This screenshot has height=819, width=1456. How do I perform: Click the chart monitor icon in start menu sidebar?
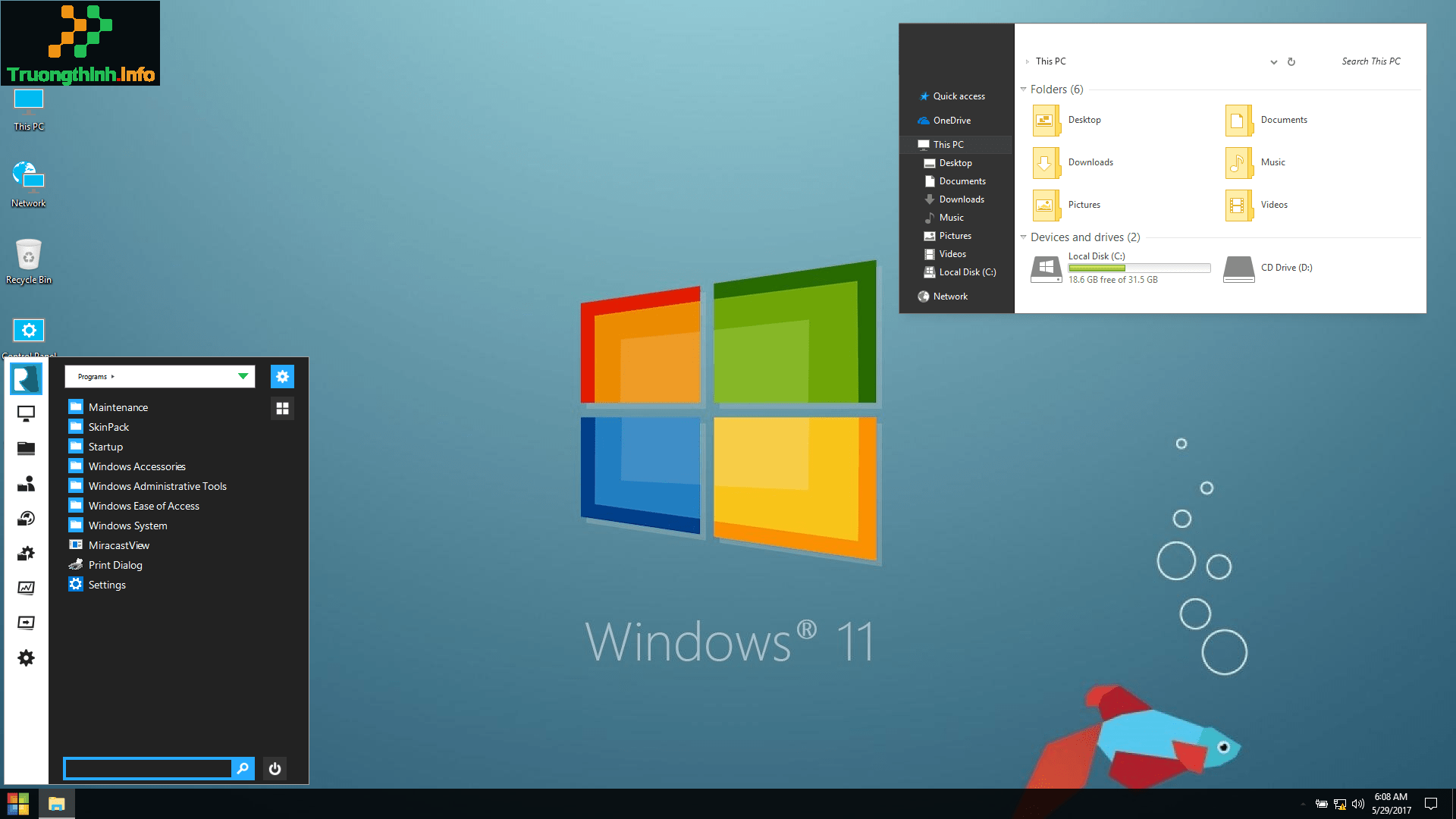[26, 588]
